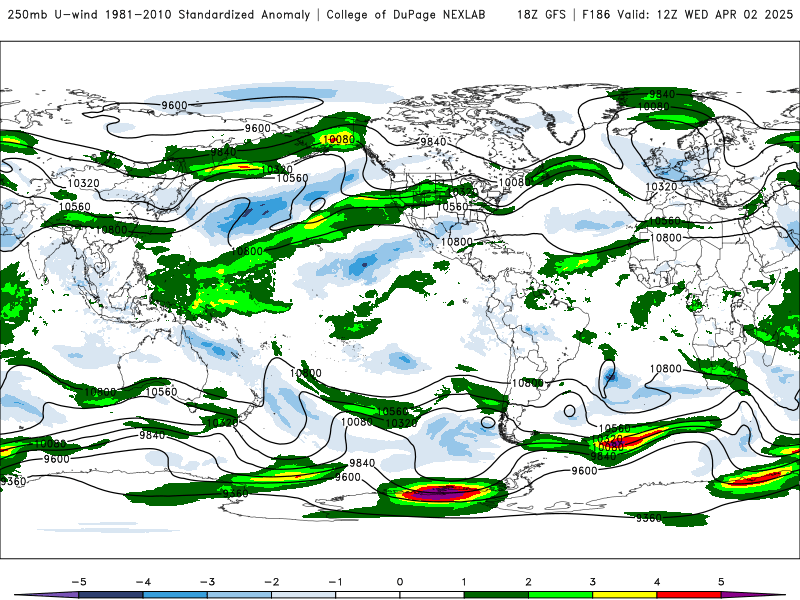
Task: Click the "10560" contour label over western Australia
Action: (x=161, y=392)
